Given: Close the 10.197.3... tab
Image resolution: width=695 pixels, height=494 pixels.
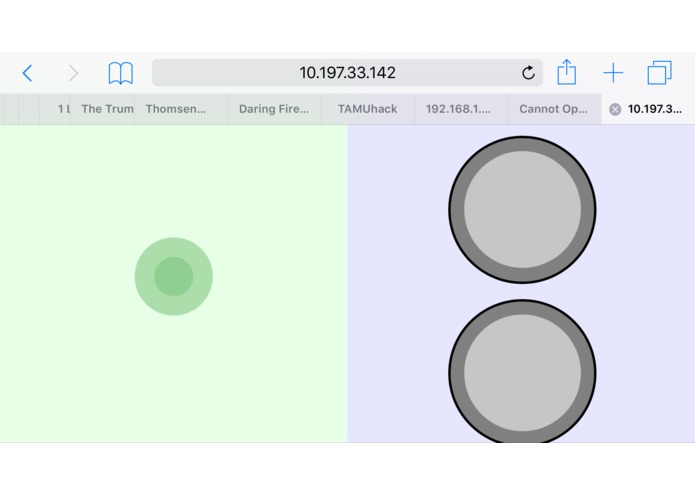Looking at the screenshot, I should [615, 109].
